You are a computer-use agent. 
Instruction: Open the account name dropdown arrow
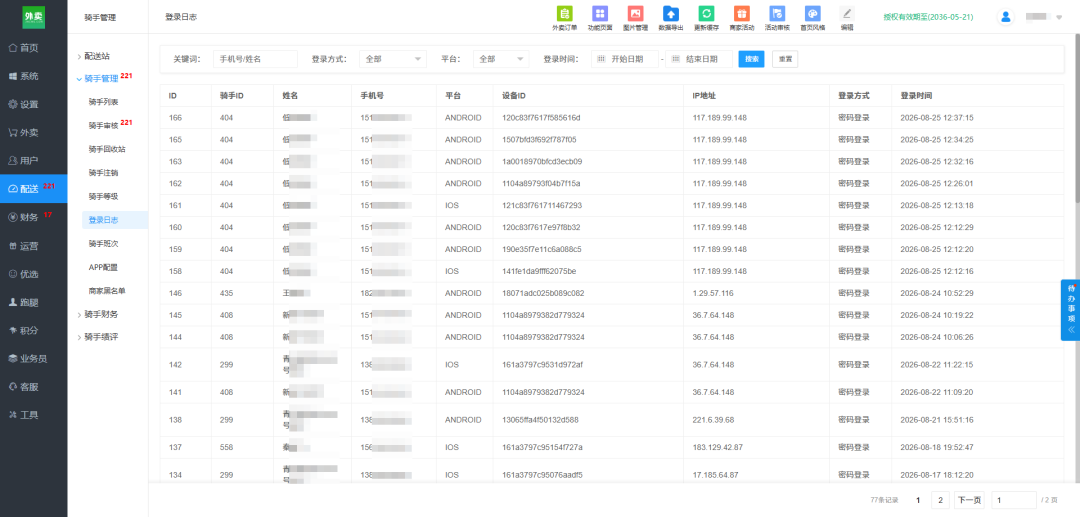pos(1059,17)
